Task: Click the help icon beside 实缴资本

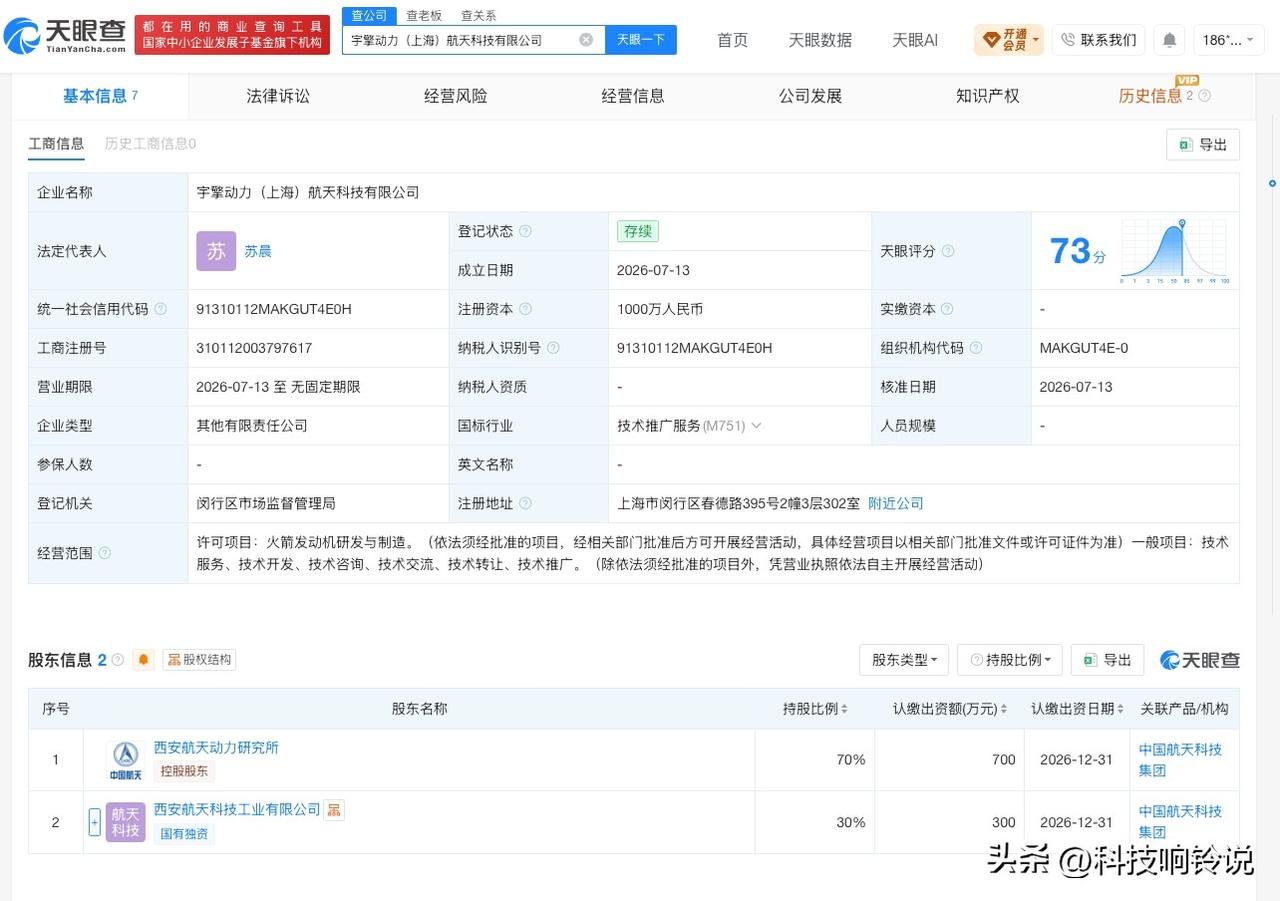Action: [947, 309]
